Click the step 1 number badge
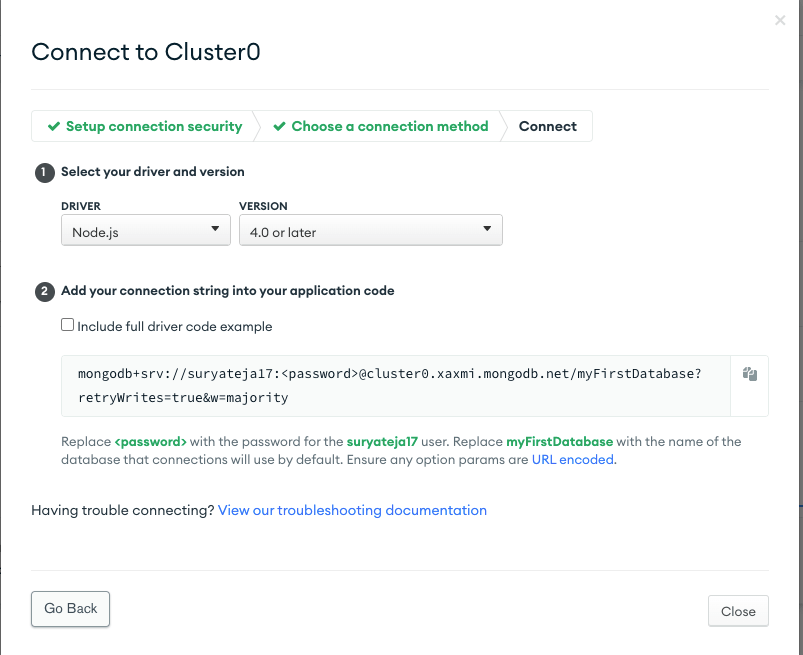 [x=45, y=173]
